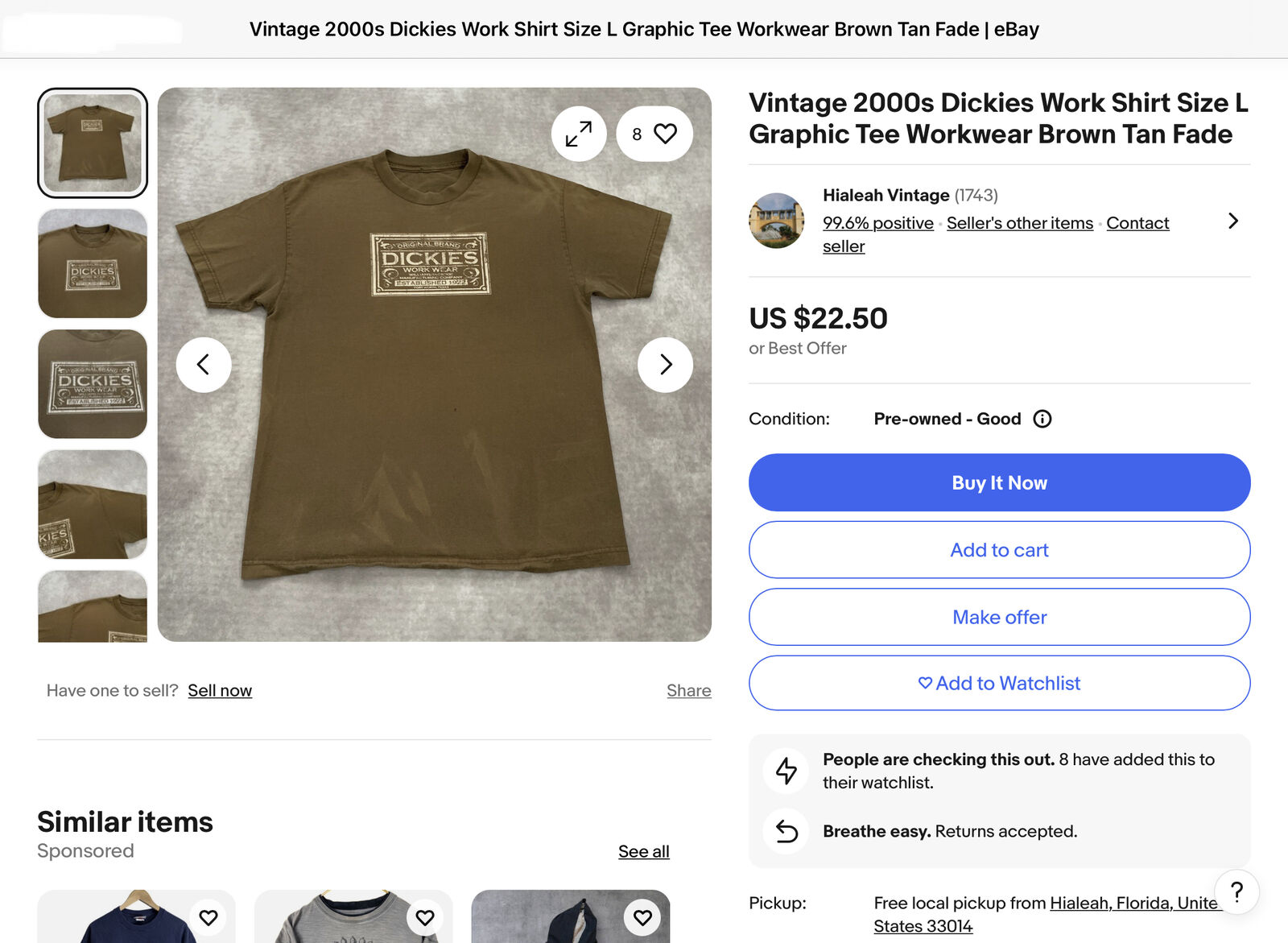Favorite the third similar item
This screenshot has width=1288, height=943.
(642, 917)
